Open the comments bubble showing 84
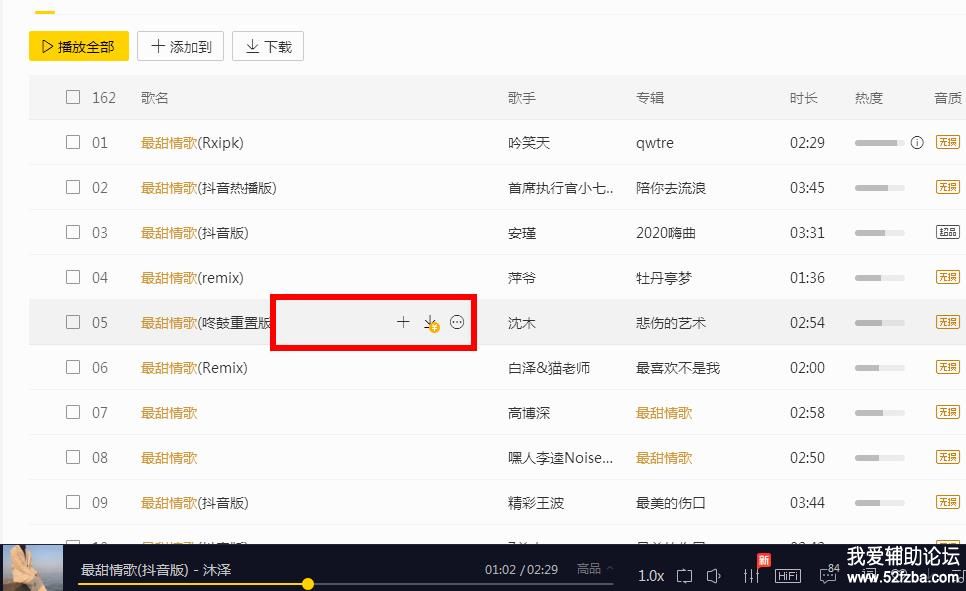 click(x=828, y=576)
